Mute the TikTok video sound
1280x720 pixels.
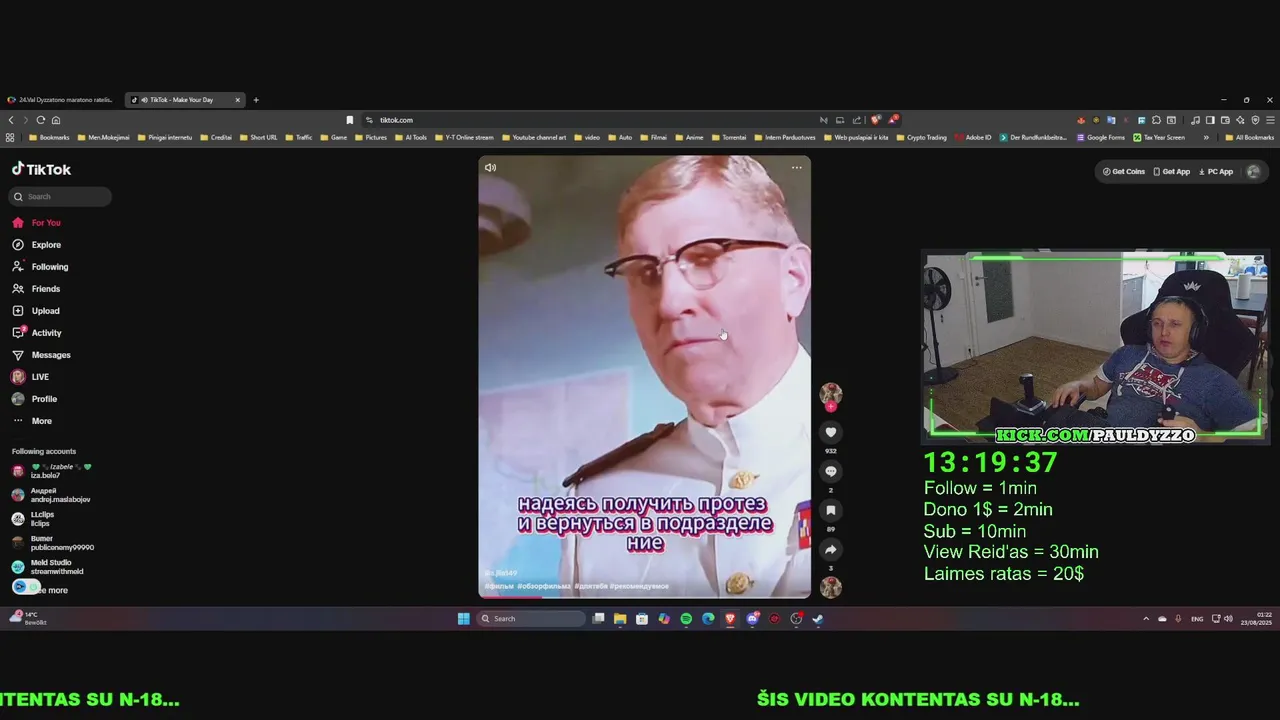pyautogui.click(x=490, y=167)
